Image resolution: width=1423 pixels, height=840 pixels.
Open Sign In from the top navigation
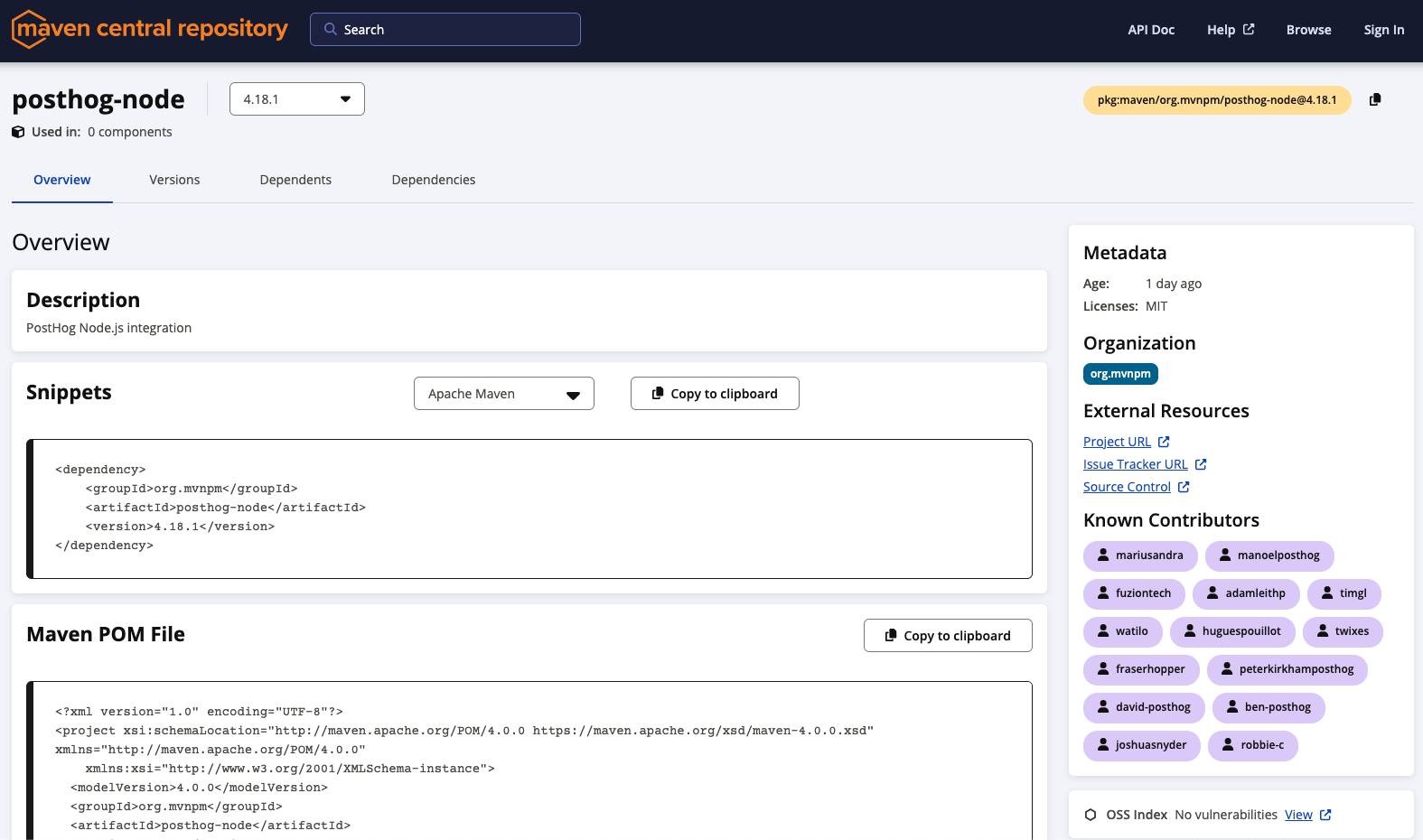click(1383, 30)
